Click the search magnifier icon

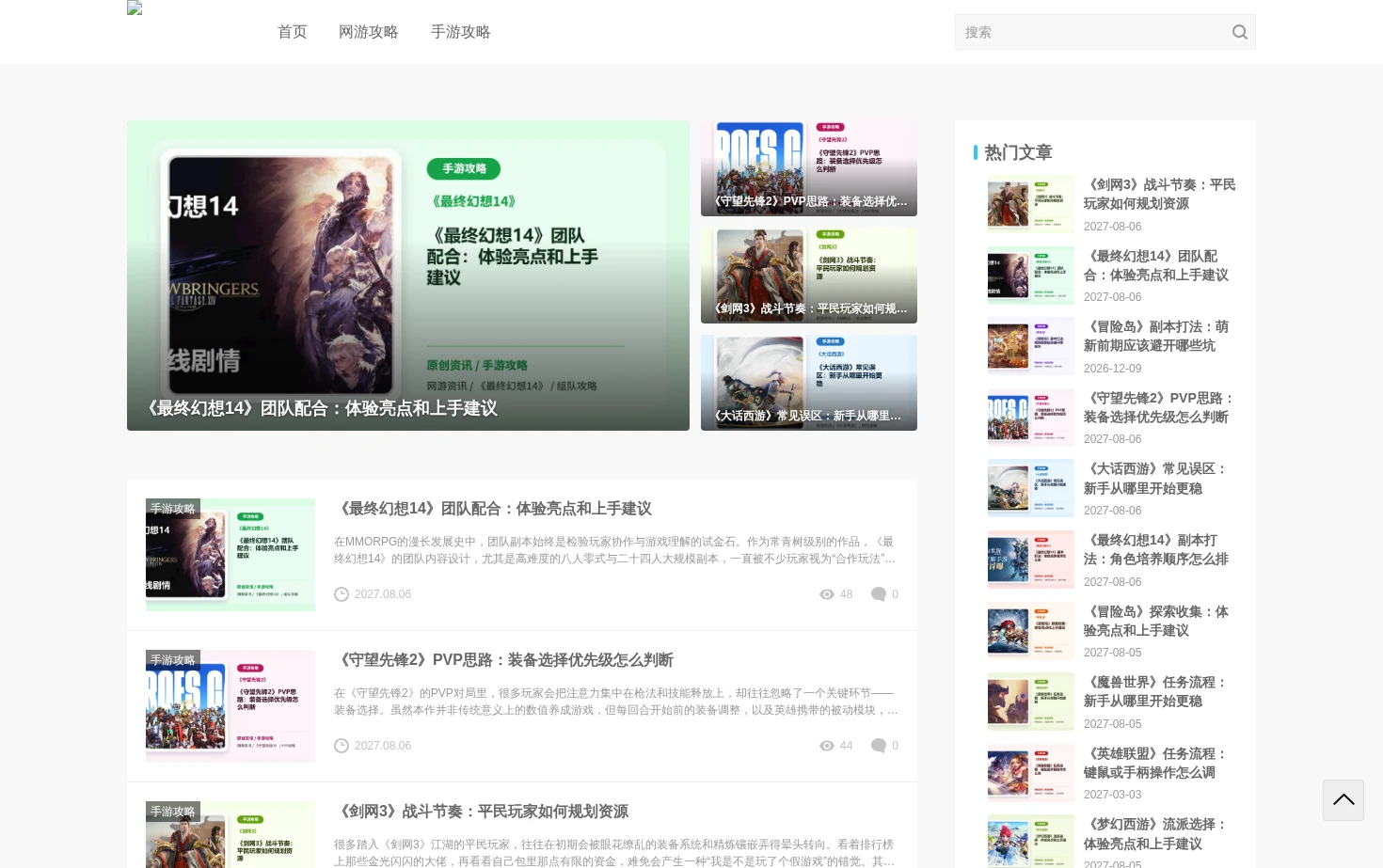click(1239, 32)
